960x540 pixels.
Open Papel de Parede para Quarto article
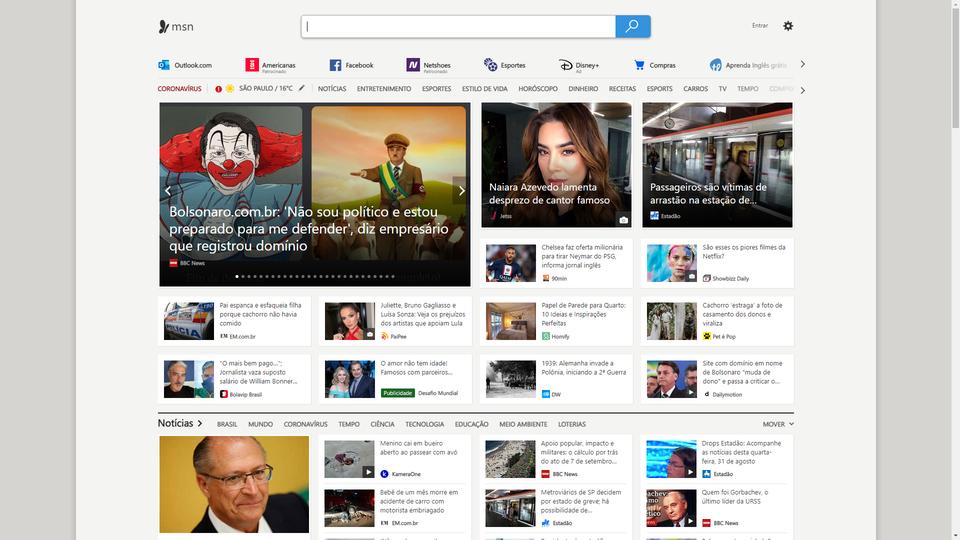point(583,314)
